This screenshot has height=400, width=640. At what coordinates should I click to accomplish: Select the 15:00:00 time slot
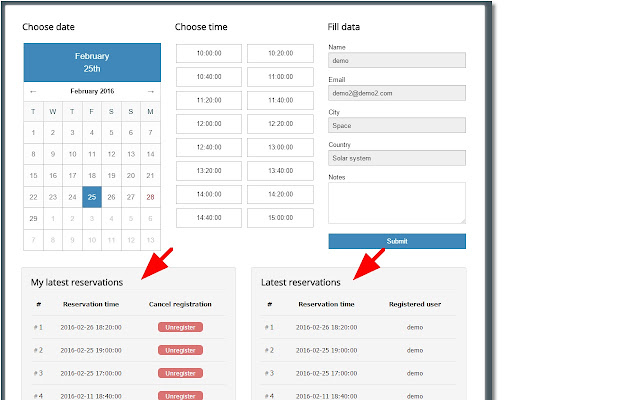[280, 218]
